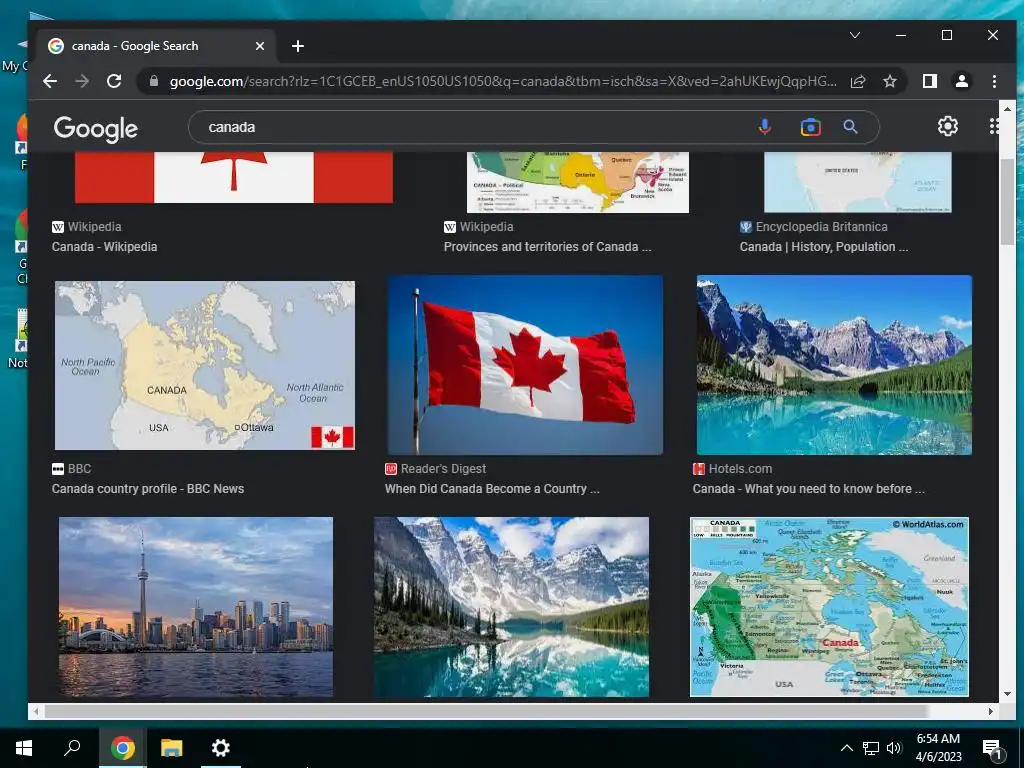Click the vertical scrollbar thumb

point(1007,201)
